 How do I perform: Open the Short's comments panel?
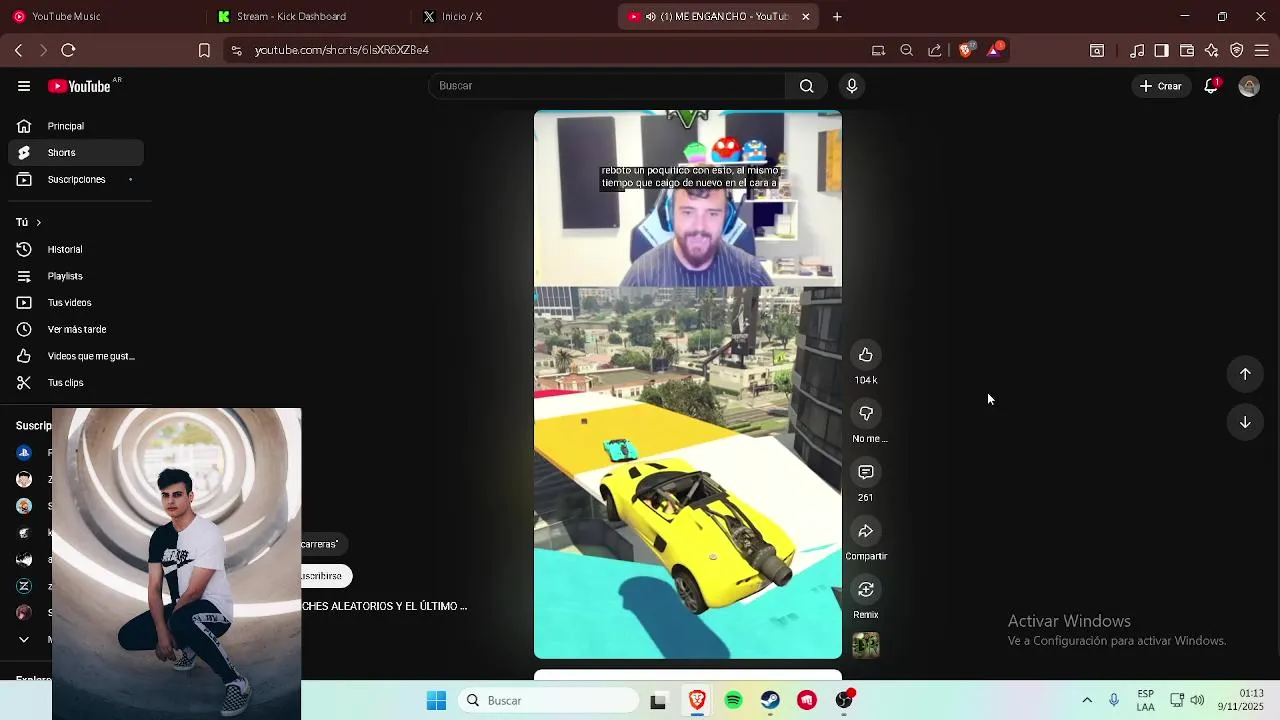[x=866, y=472]
